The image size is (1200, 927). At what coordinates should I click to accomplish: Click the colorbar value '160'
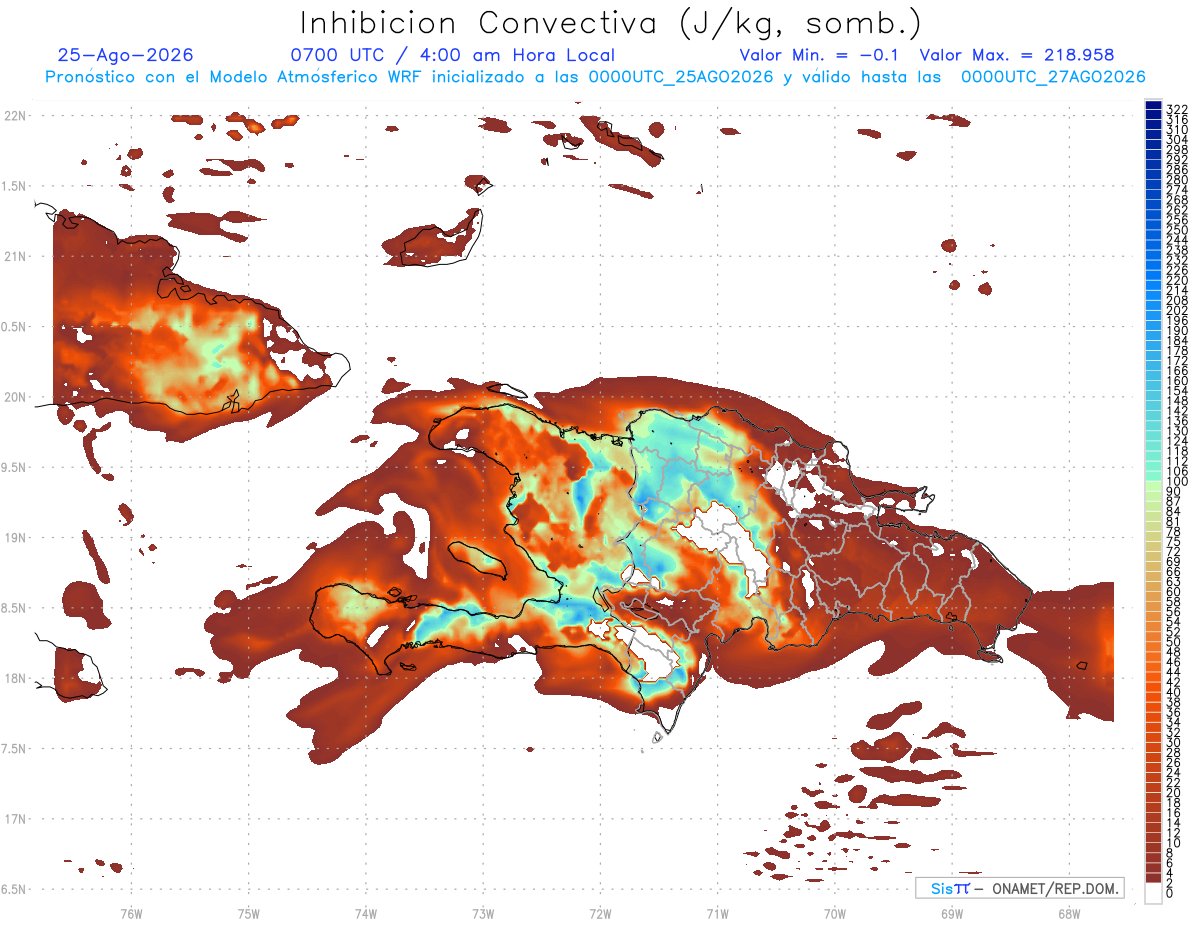(1177, 381)
